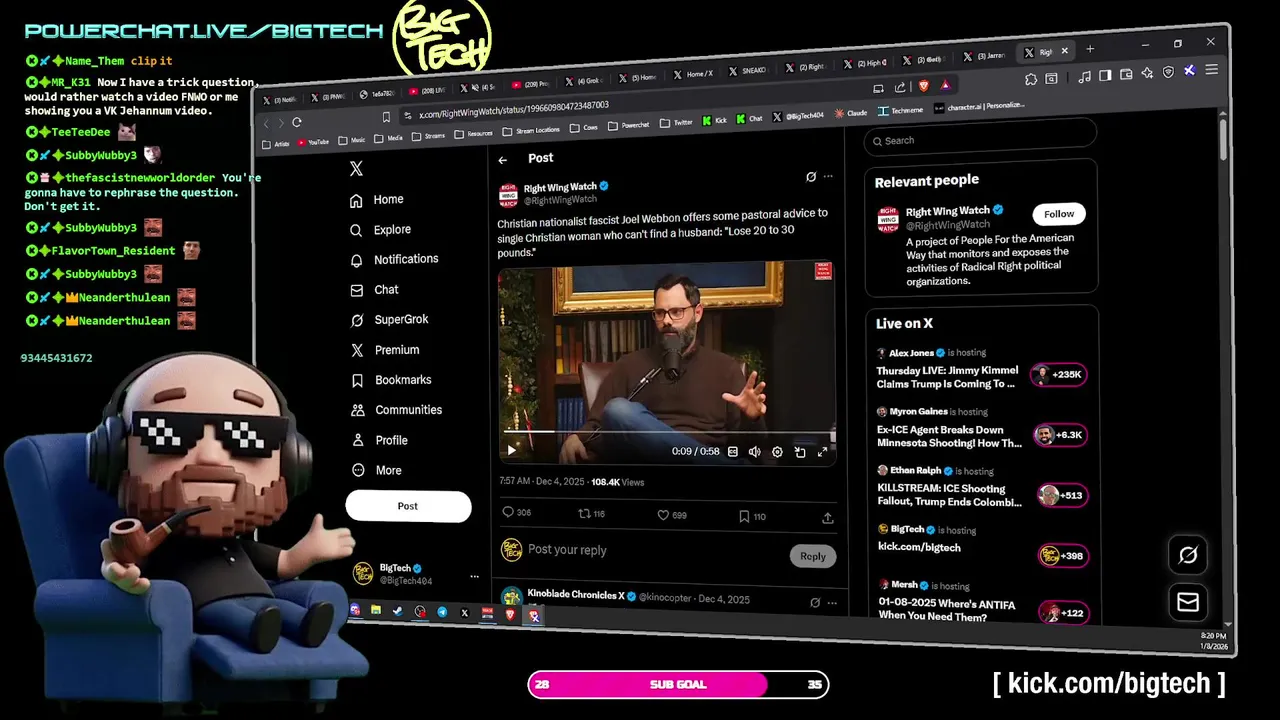
Task: Open the Powerchat bookmark folder
Action: coord(629,125)
